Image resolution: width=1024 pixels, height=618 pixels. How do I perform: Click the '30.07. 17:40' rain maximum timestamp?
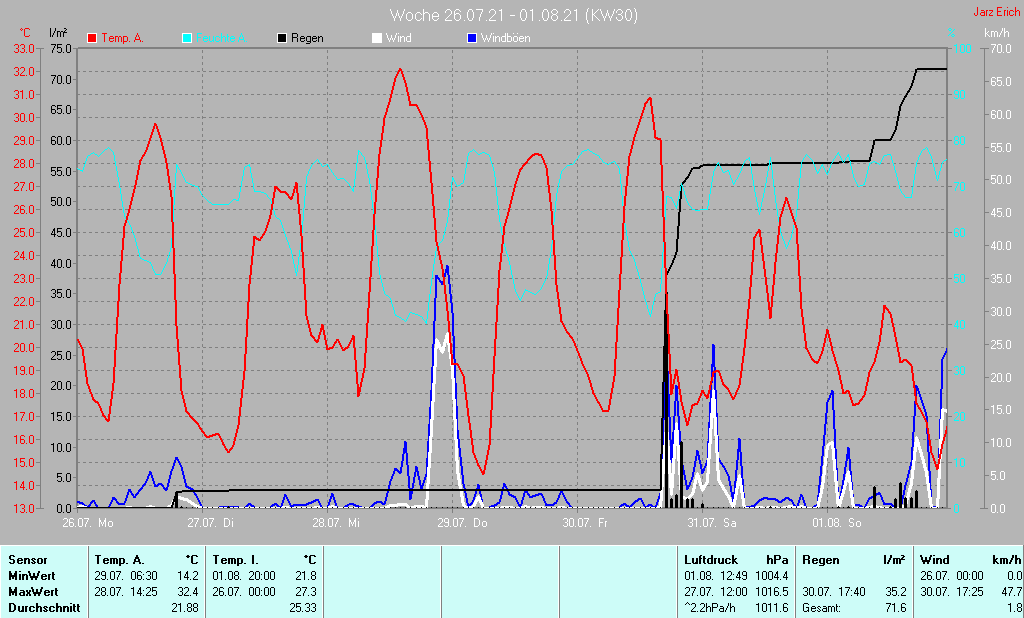(833, 592)
